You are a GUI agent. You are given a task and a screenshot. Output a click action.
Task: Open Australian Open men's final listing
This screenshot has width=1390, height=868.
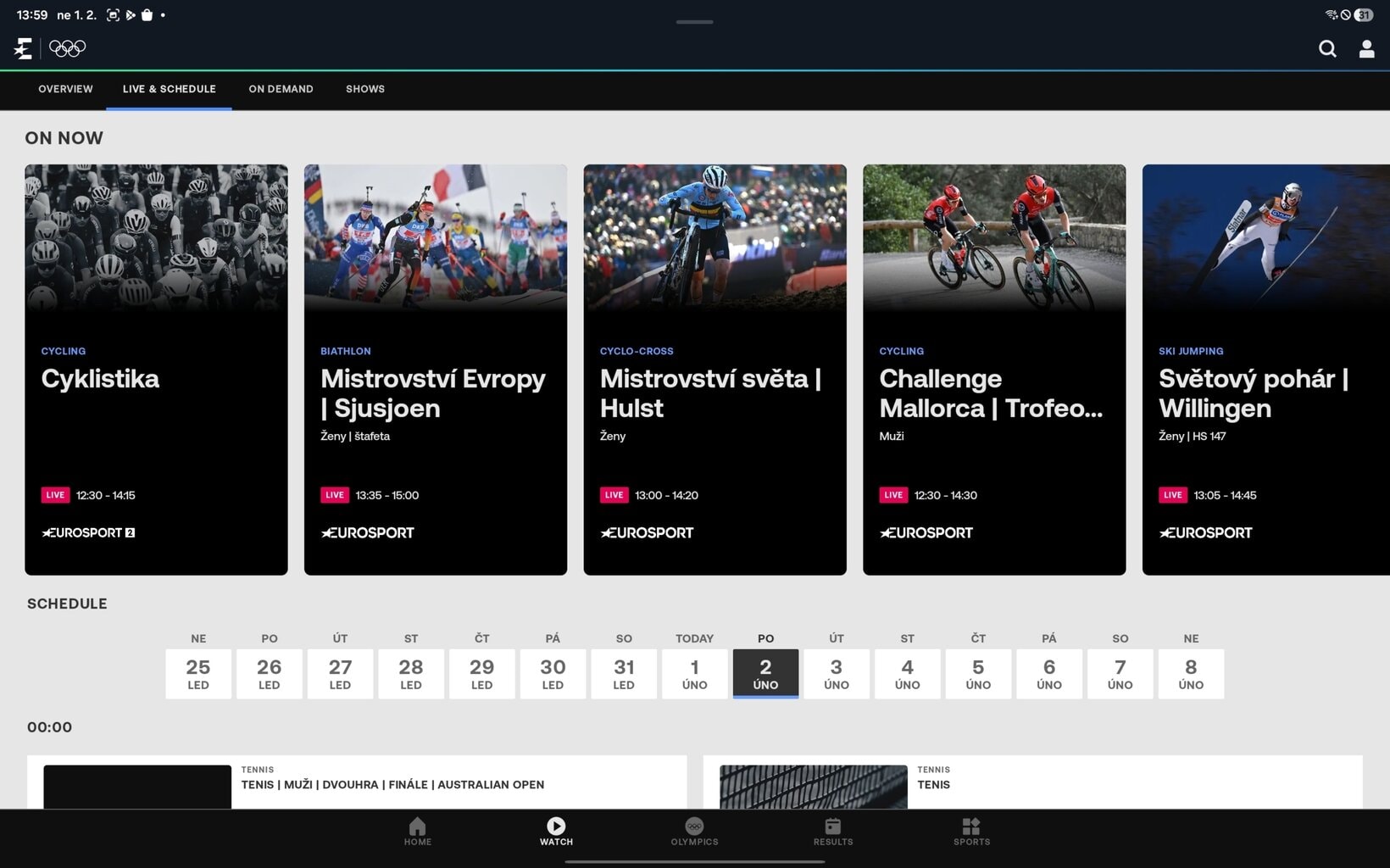[392, 784]
